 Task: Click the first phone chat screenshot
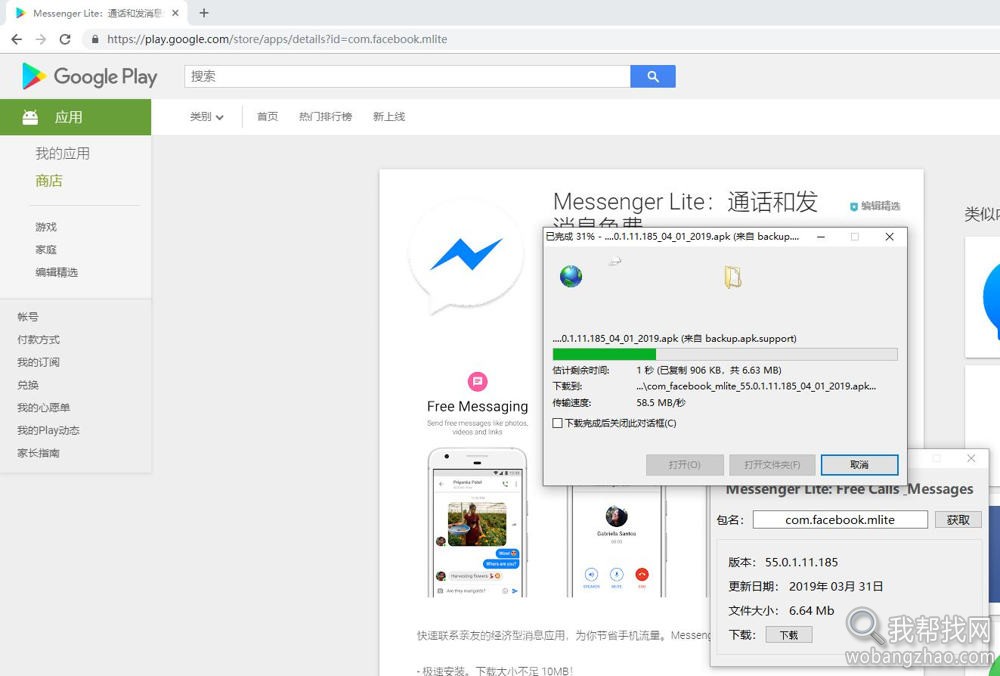coord(477,522)
